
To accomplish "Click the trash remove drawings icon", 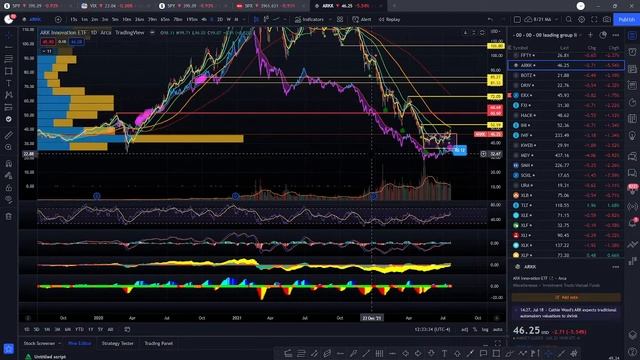I will click(9, 216).
